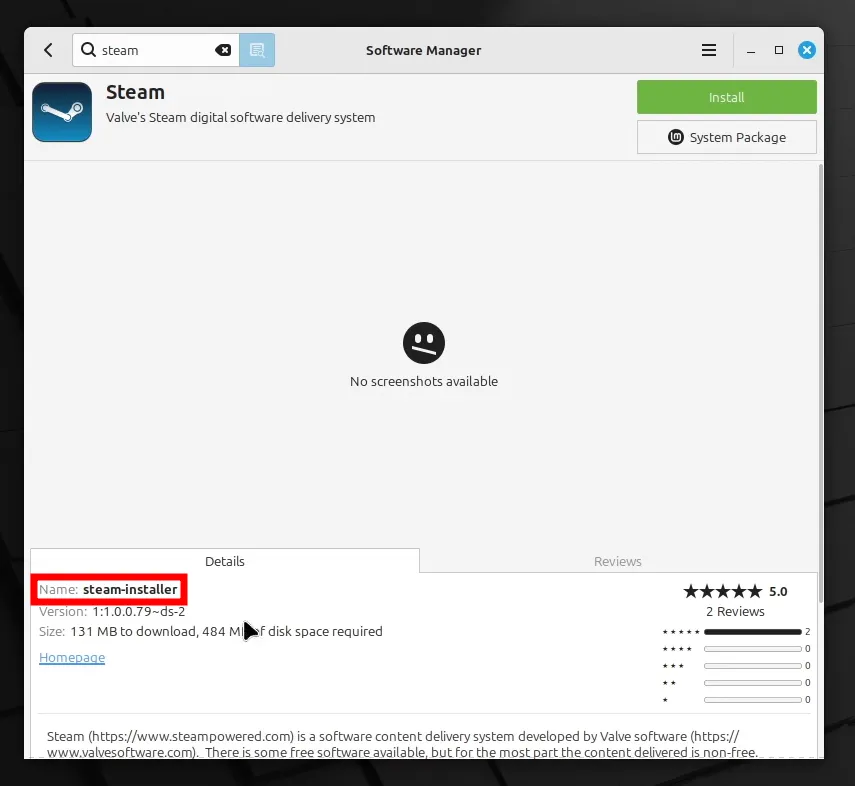The image size is (855, 786).
Task: Click the Steam application logo
Action: [62, 112]
